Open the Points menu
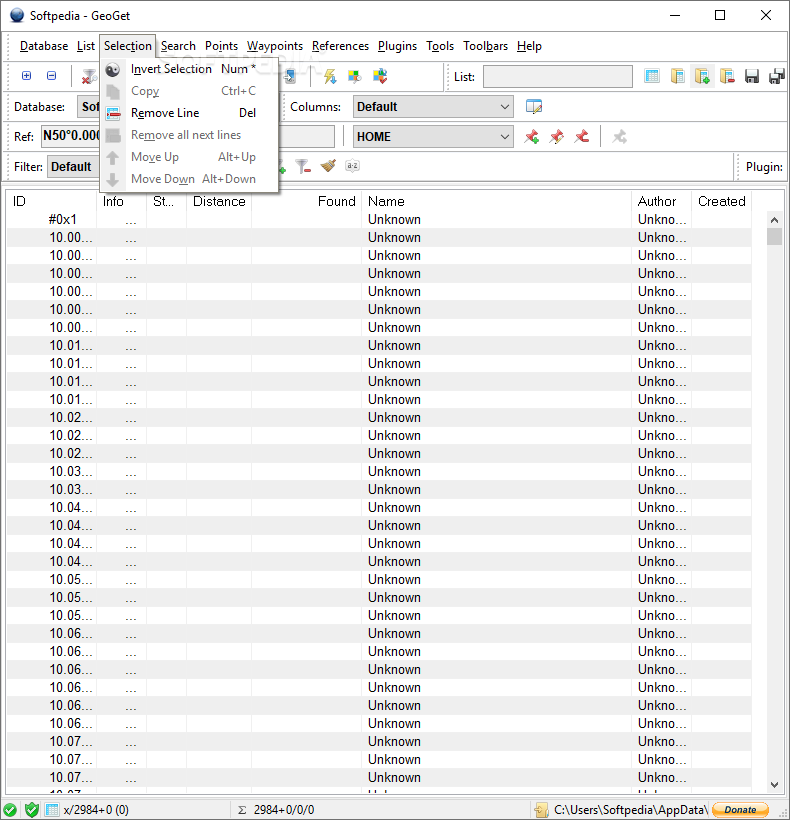The image size is (790, 820). pyautogui.click(x=221, y=46)
